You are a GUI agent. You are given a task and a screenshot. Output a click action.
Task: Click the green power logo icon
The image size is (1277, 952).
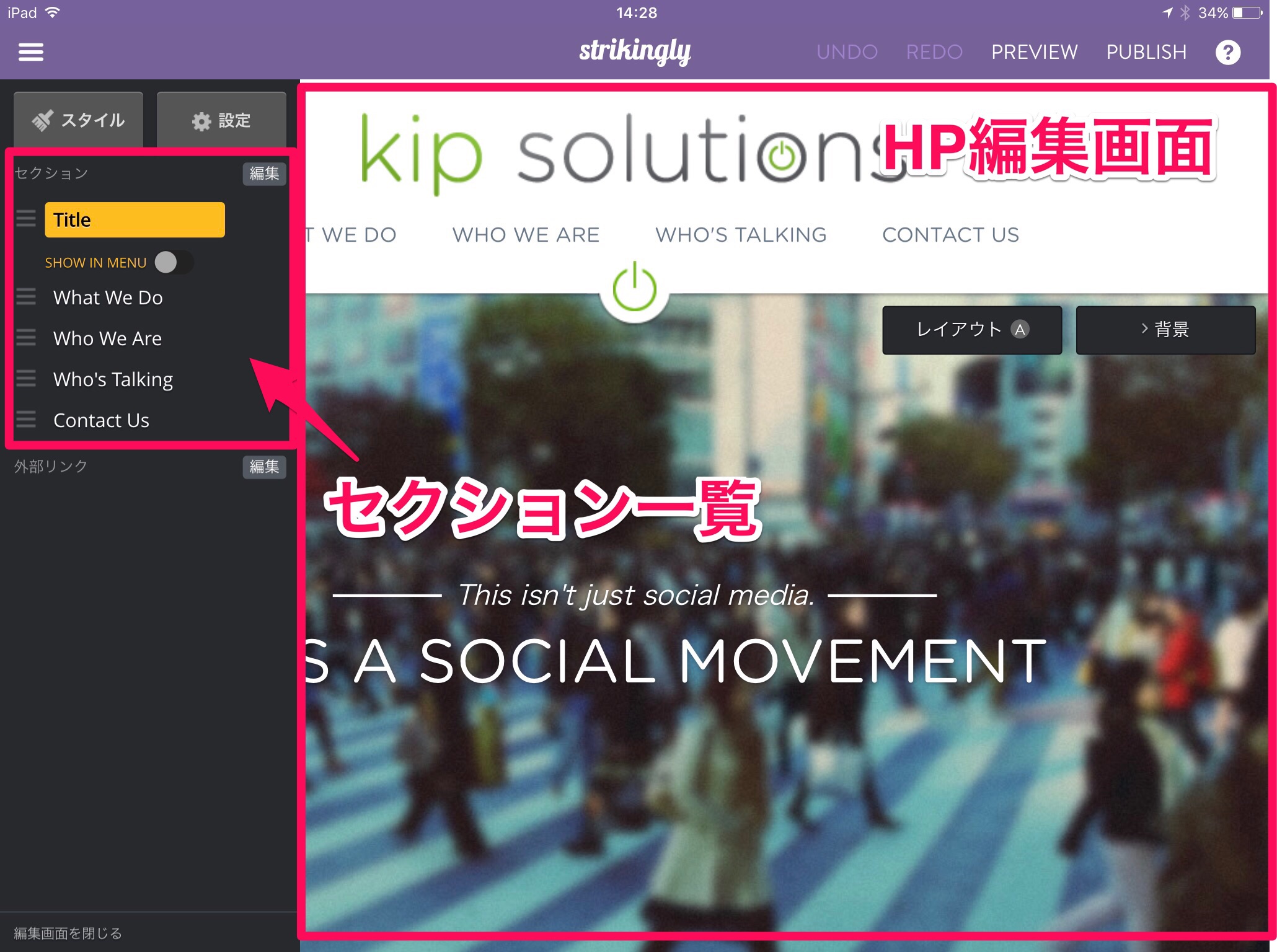pyautogui.click(x=634, y=288)
